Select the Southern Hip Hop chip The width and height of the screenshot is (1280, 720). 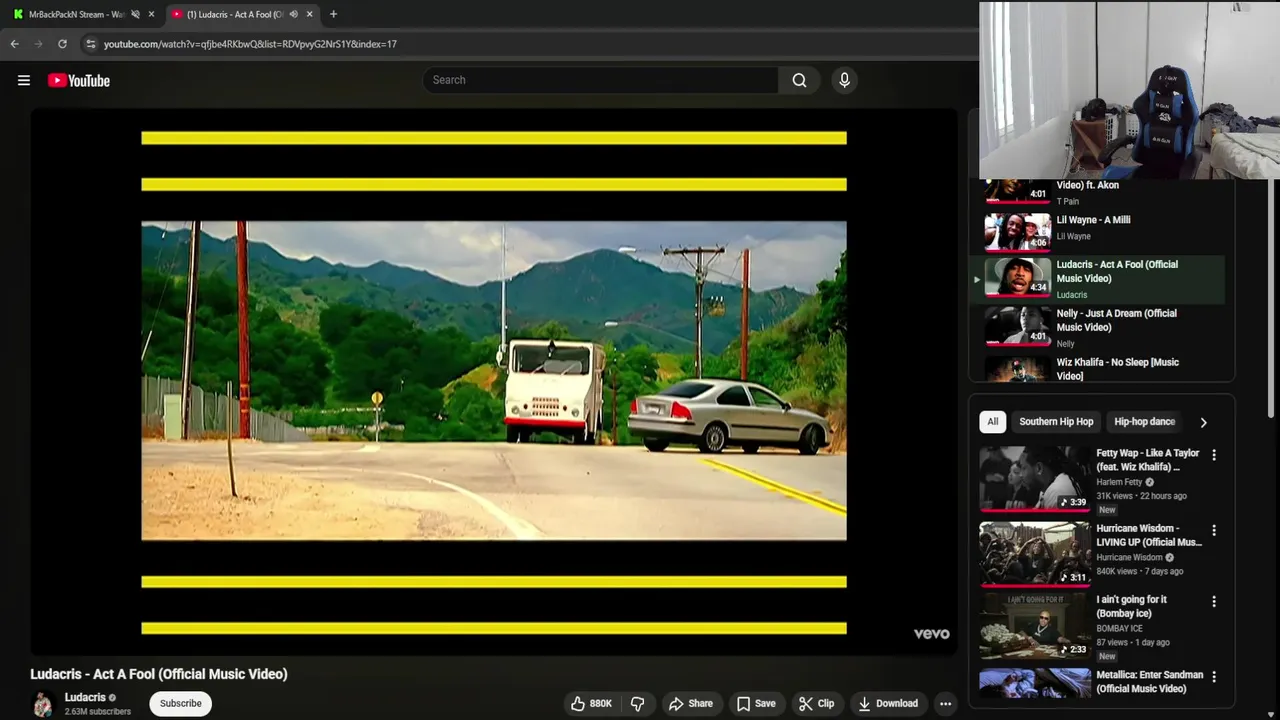click(x=1056, y=422)
